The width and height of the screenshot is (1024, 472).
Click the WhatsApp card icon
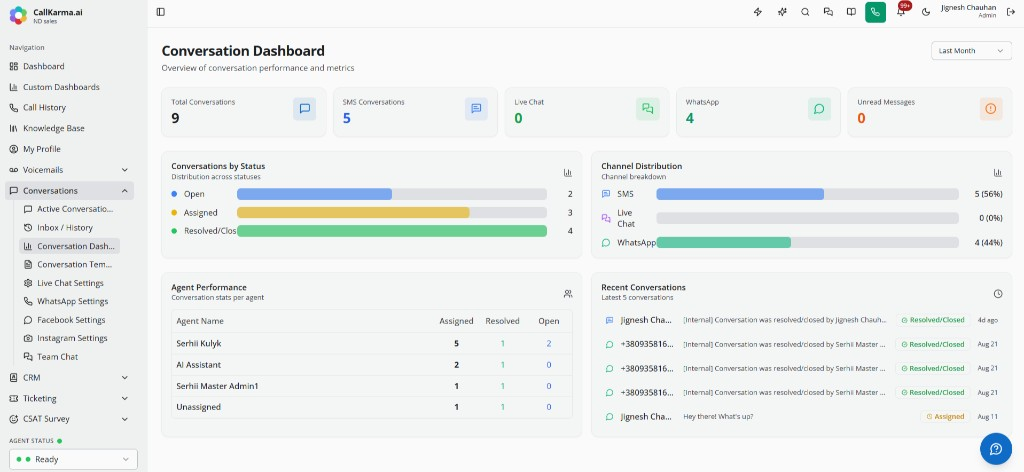point(819,109)
